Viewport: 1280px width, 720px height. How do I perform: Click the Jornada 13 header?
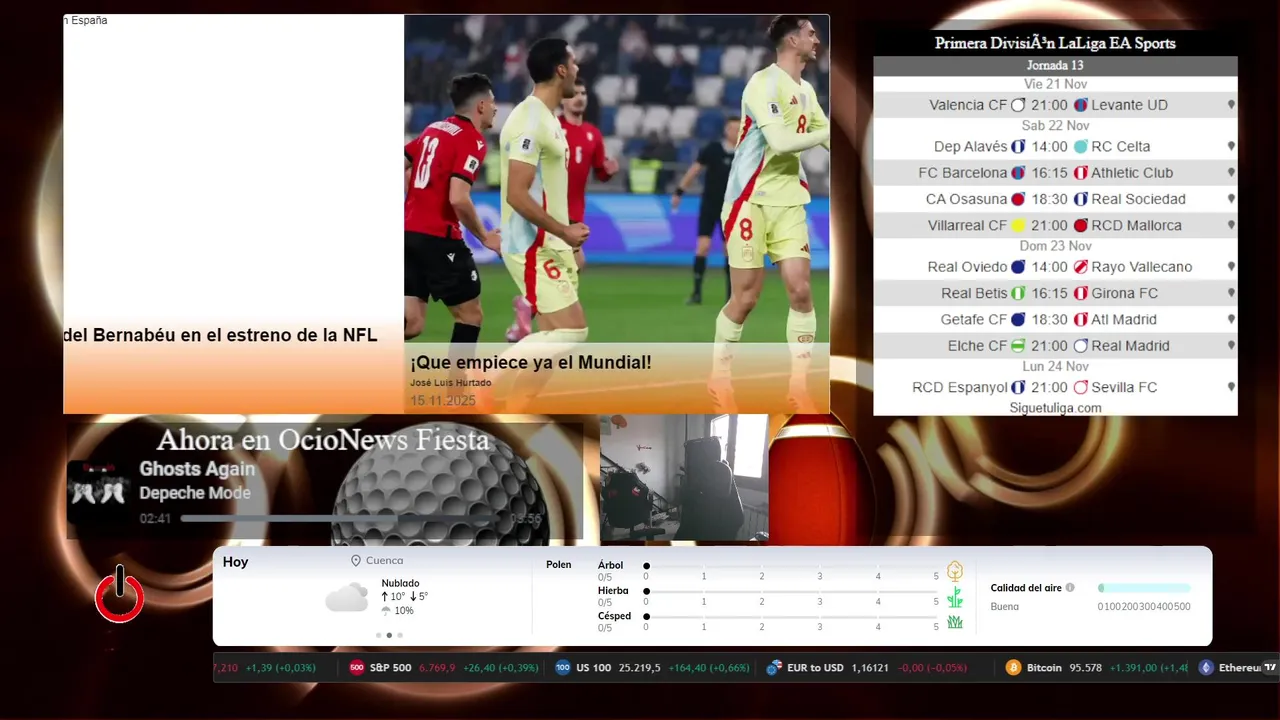1055,66
